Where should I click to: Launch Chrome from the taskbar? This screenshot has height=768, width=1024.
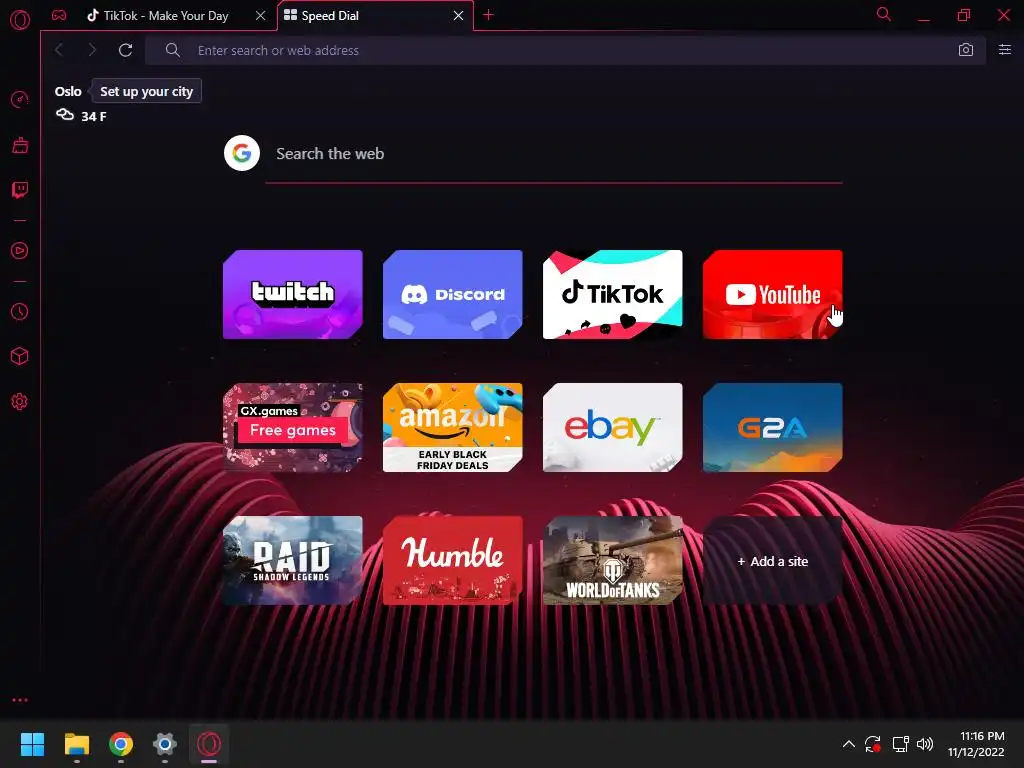(x=121, y=744)
